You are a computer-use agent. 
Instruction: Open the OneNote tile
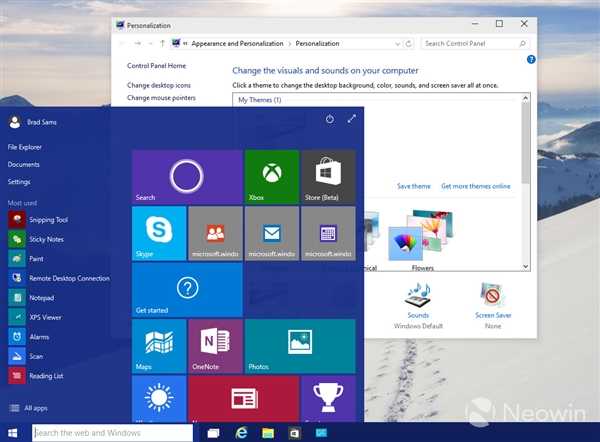coord(215,346)
